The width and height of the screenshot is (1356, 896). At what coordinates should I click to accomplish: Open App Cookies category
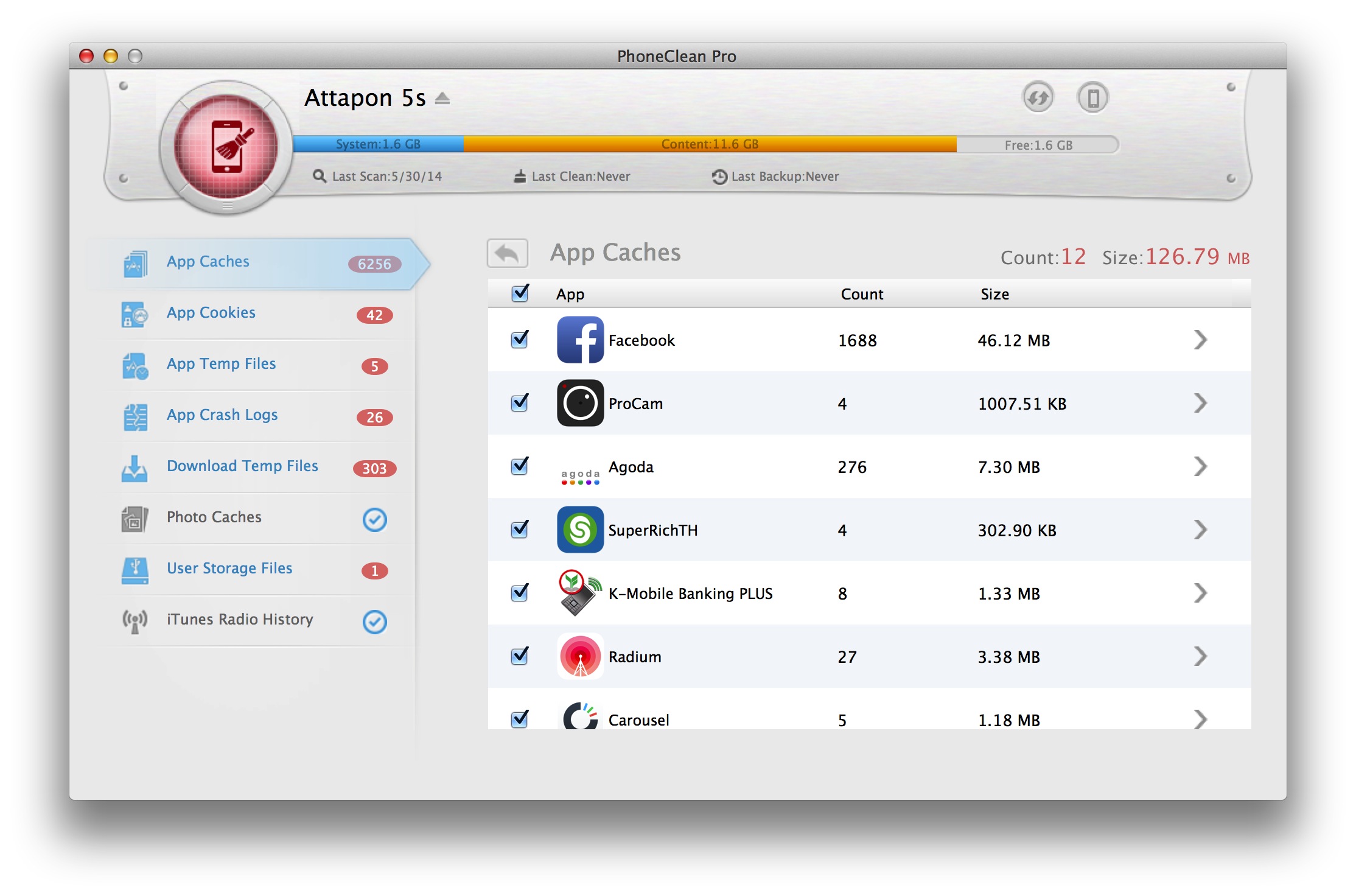[211, 313]
